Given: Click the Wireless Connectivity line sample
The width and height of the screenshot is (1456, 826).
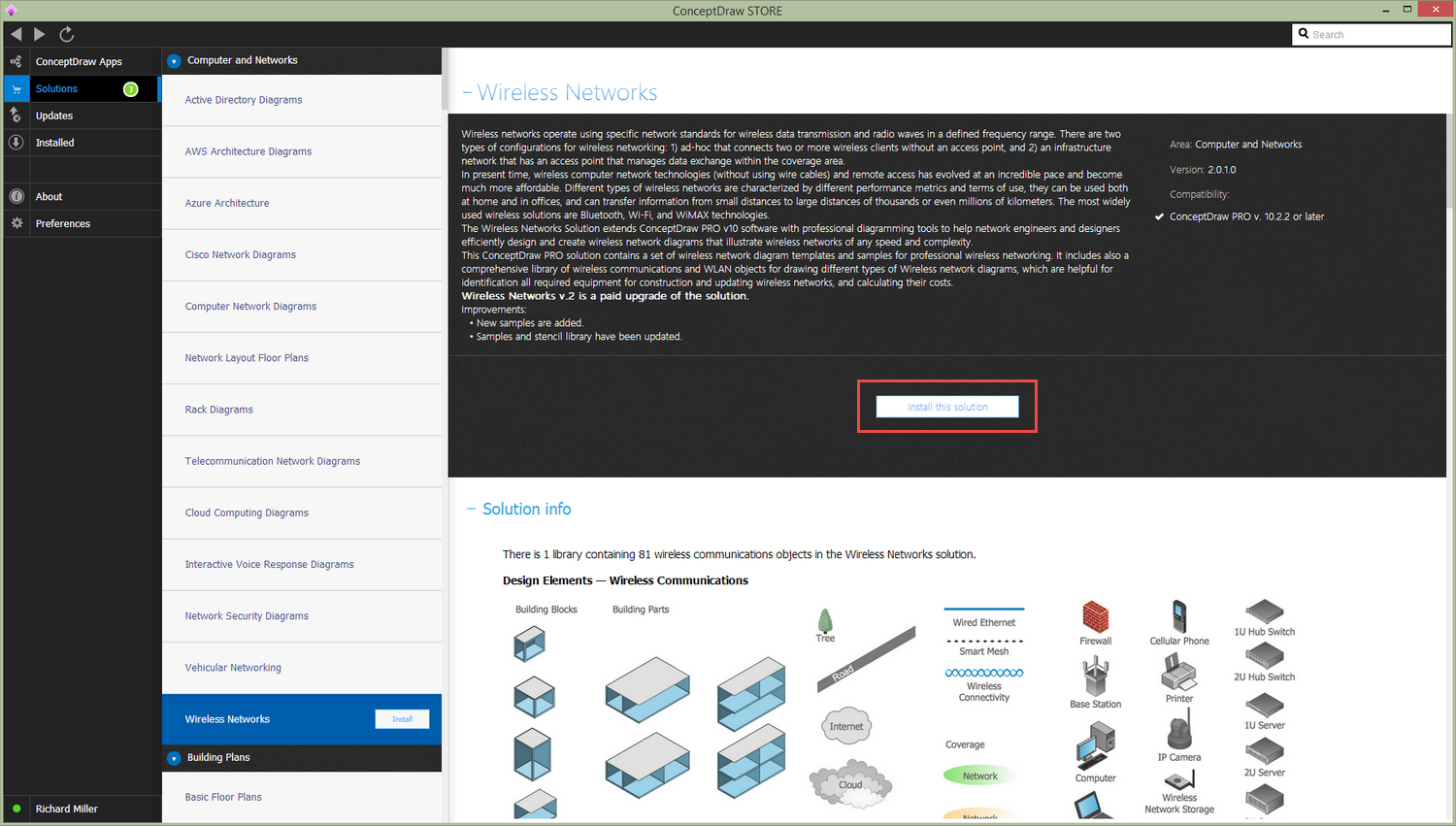Looking at the screenshot, I should (984, 673).
